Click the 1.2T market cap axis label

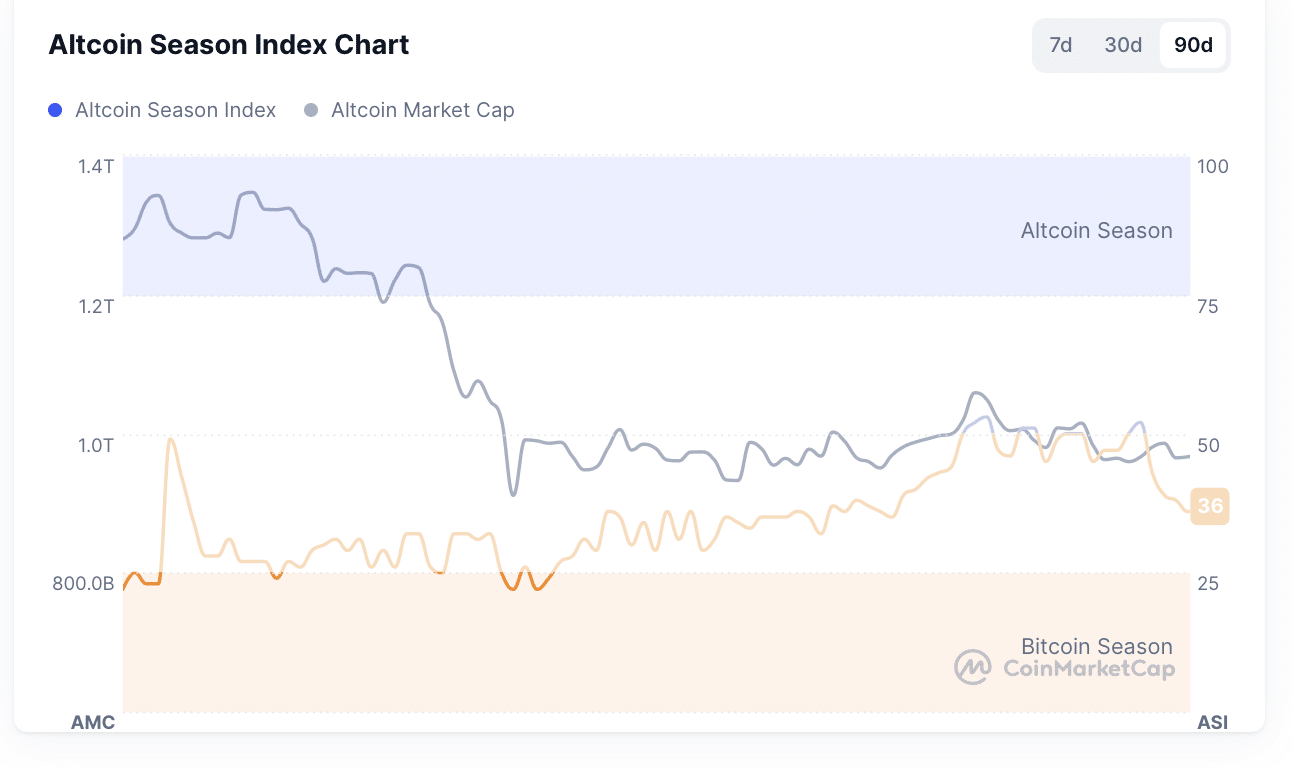pos(96,305)
